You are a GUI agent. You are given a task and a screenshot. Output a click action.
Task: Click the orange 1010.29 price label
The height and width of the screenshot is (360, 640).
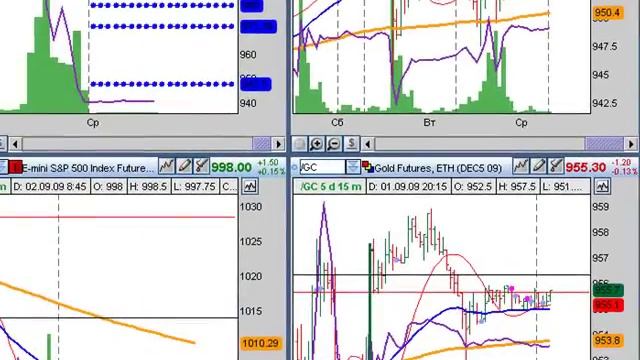point(260,343)
